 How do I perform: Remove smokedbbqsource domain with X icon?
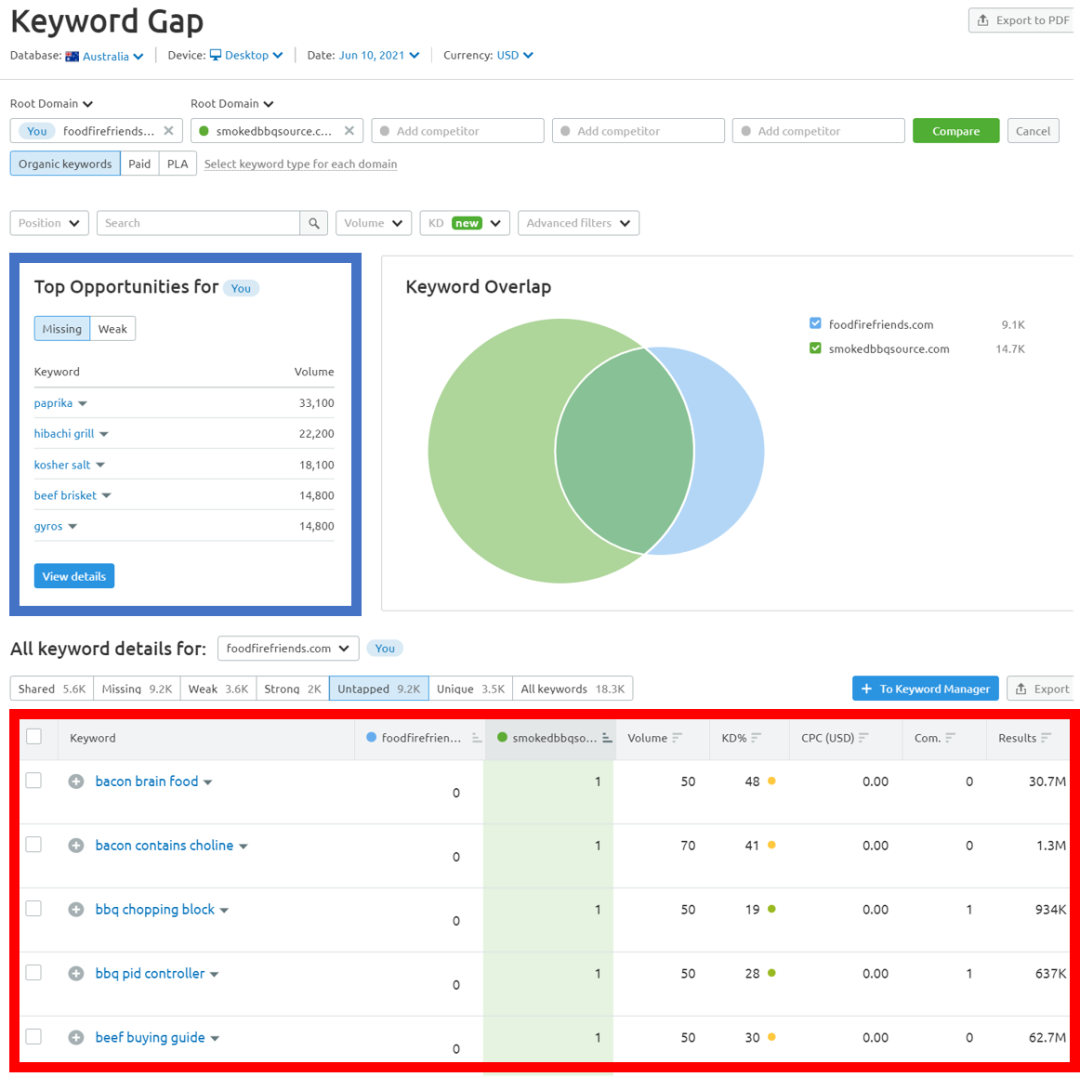[x=349, y=131]
